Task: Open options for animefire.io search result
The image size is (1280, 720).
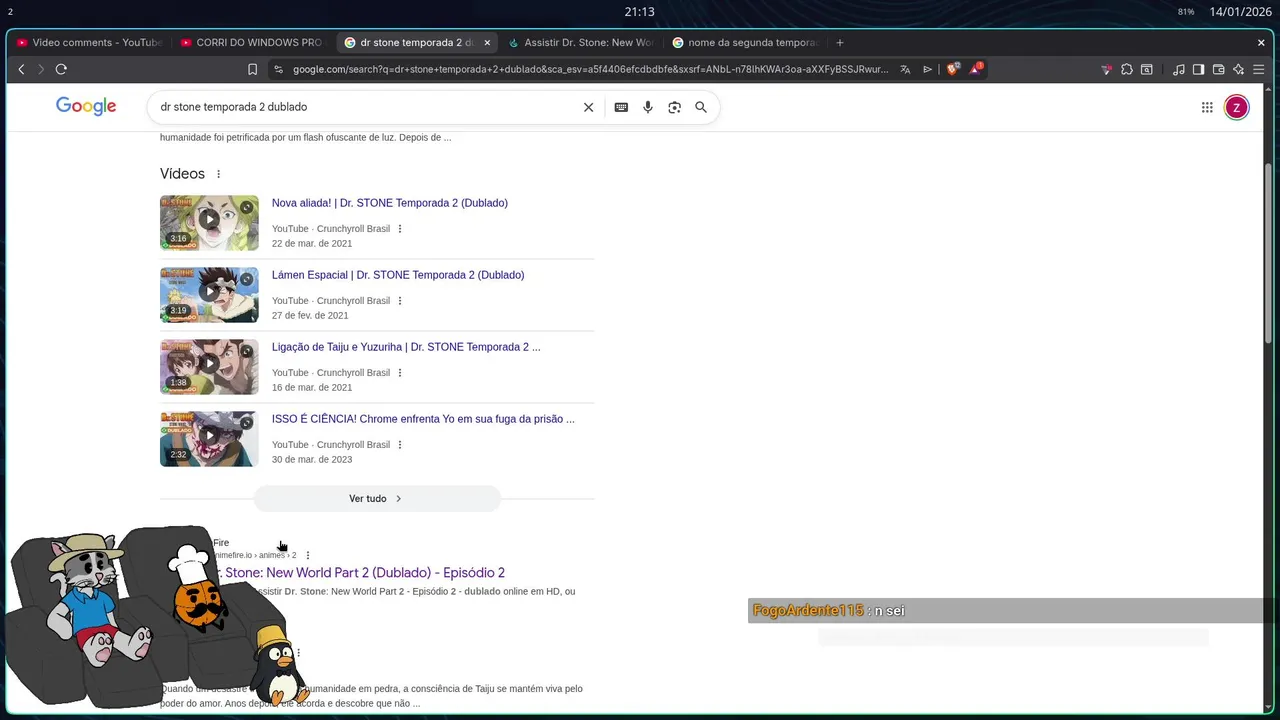Action: [308, 555]
